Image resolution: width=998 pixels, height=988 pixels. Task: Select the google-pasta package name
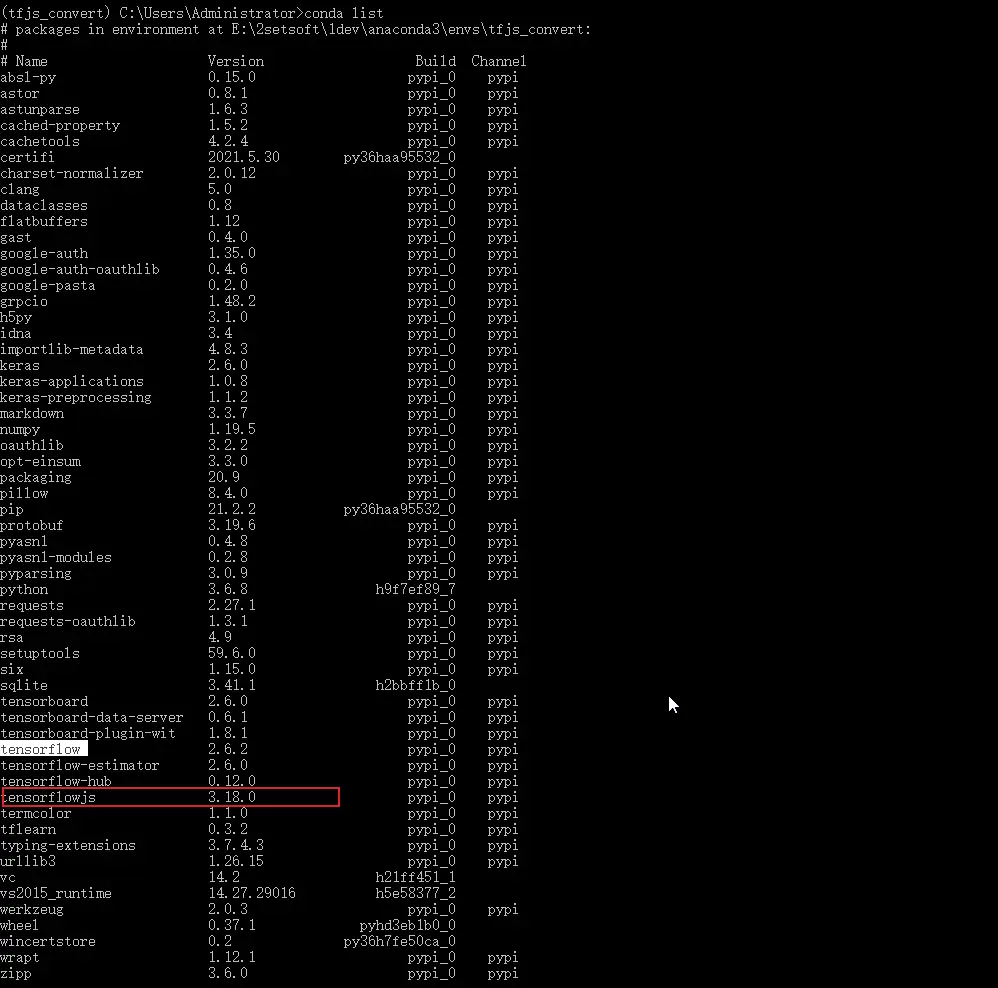(x=48, y=285)
